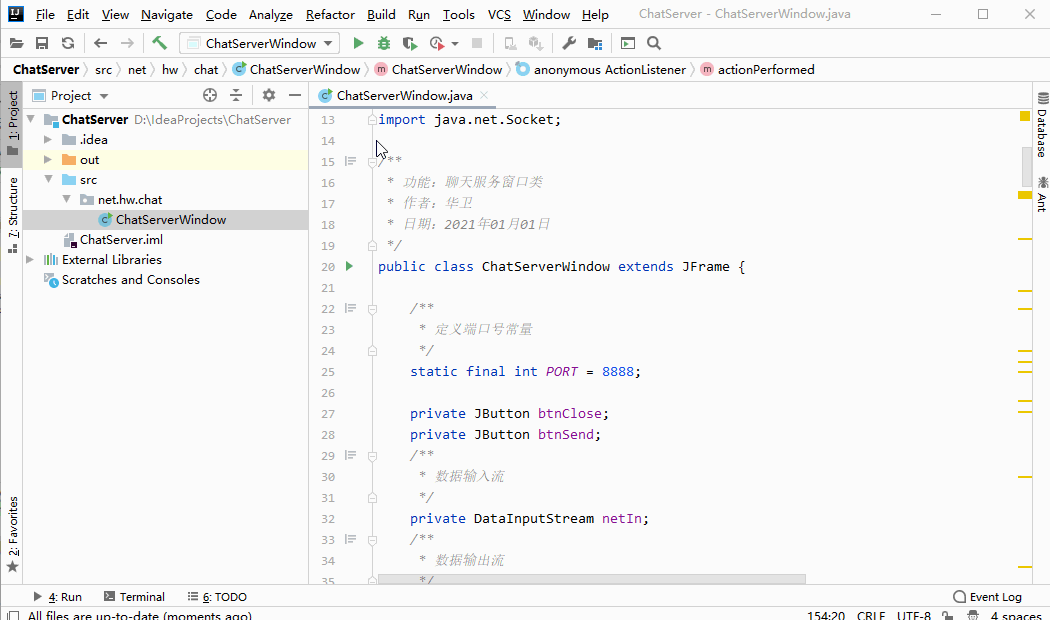Expand the out folder node
This screenshot has width=1050, height=620.
(48, 159)
